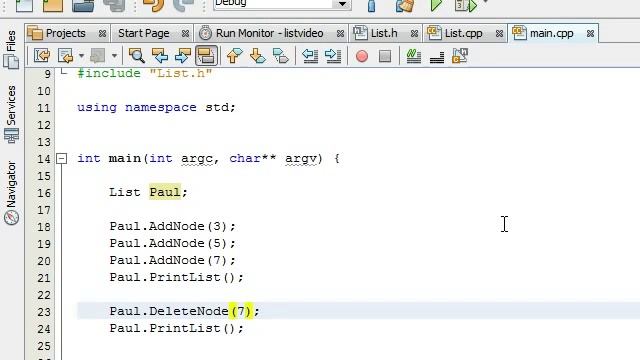Image resolution: width=640 pixels, height=360 pixels.
Task: Click the PrintList() call on line 24
Action: 176,328
